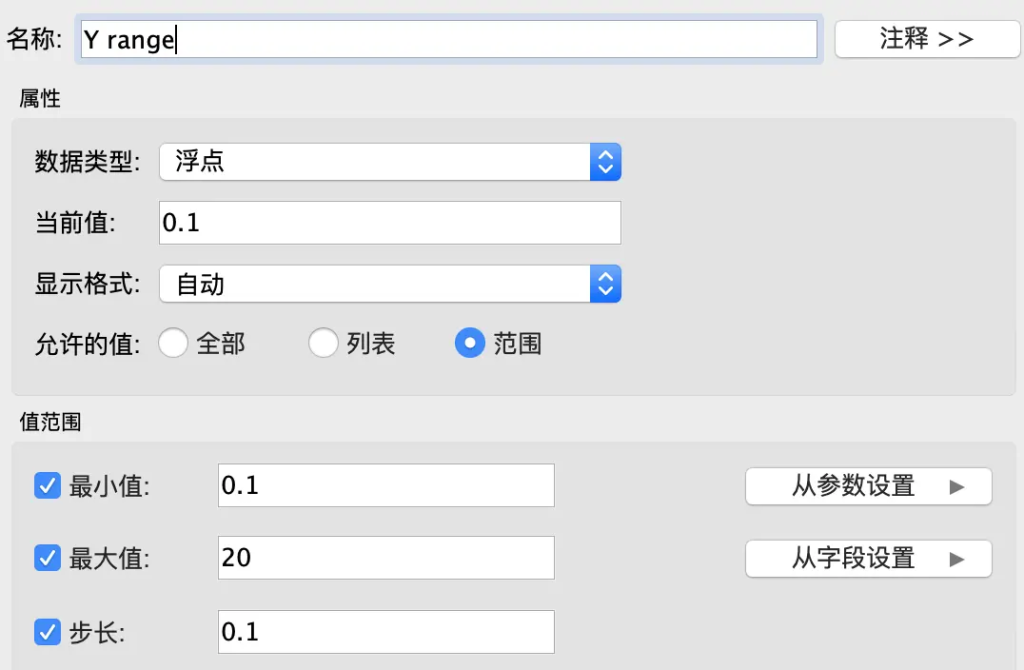Uncheck the 最小值 checkbox
This screenshot has height=670, width=1024.
(x=47, y=486)
